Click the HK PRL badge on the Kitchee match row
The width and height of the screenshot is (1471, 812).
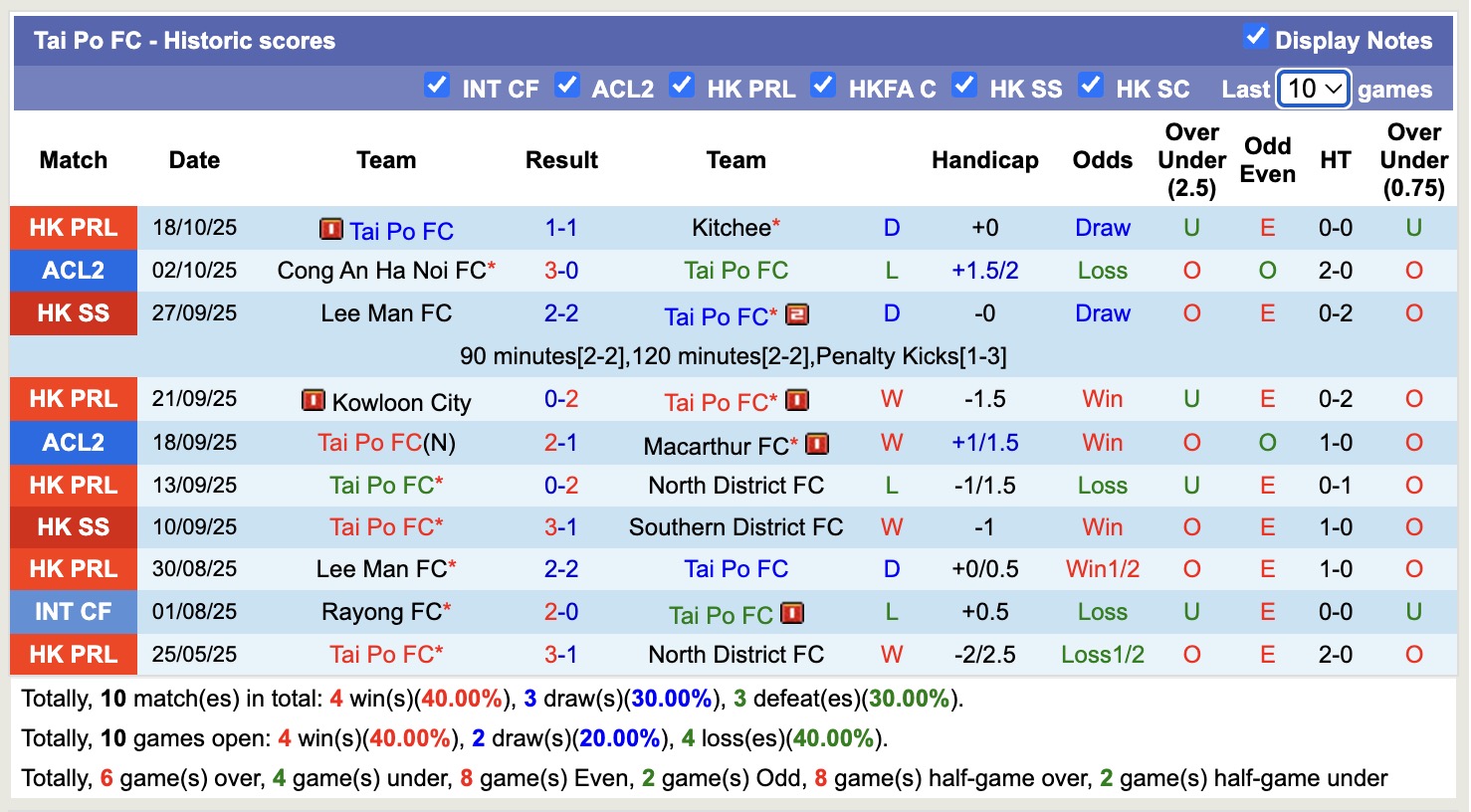[x=73, y=227]
